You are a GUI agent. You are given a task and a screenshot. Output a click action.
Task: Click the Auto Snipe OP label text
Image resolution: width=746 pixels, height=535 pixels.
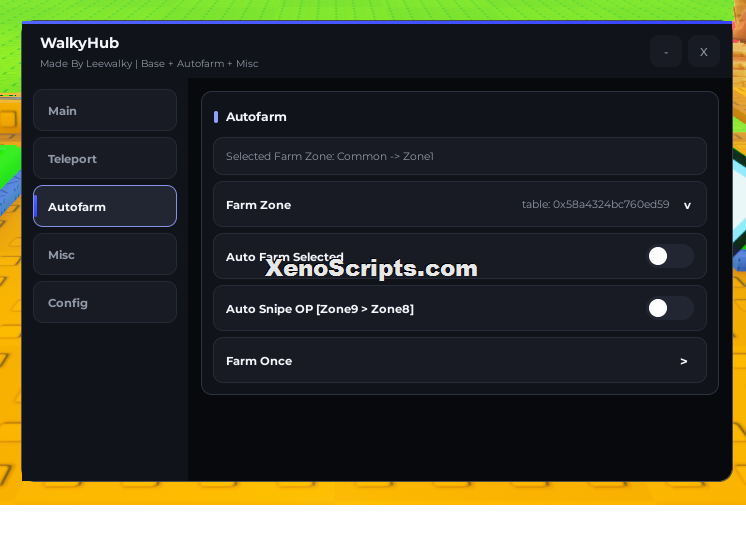pyautogui.click(x=320, y=309)
